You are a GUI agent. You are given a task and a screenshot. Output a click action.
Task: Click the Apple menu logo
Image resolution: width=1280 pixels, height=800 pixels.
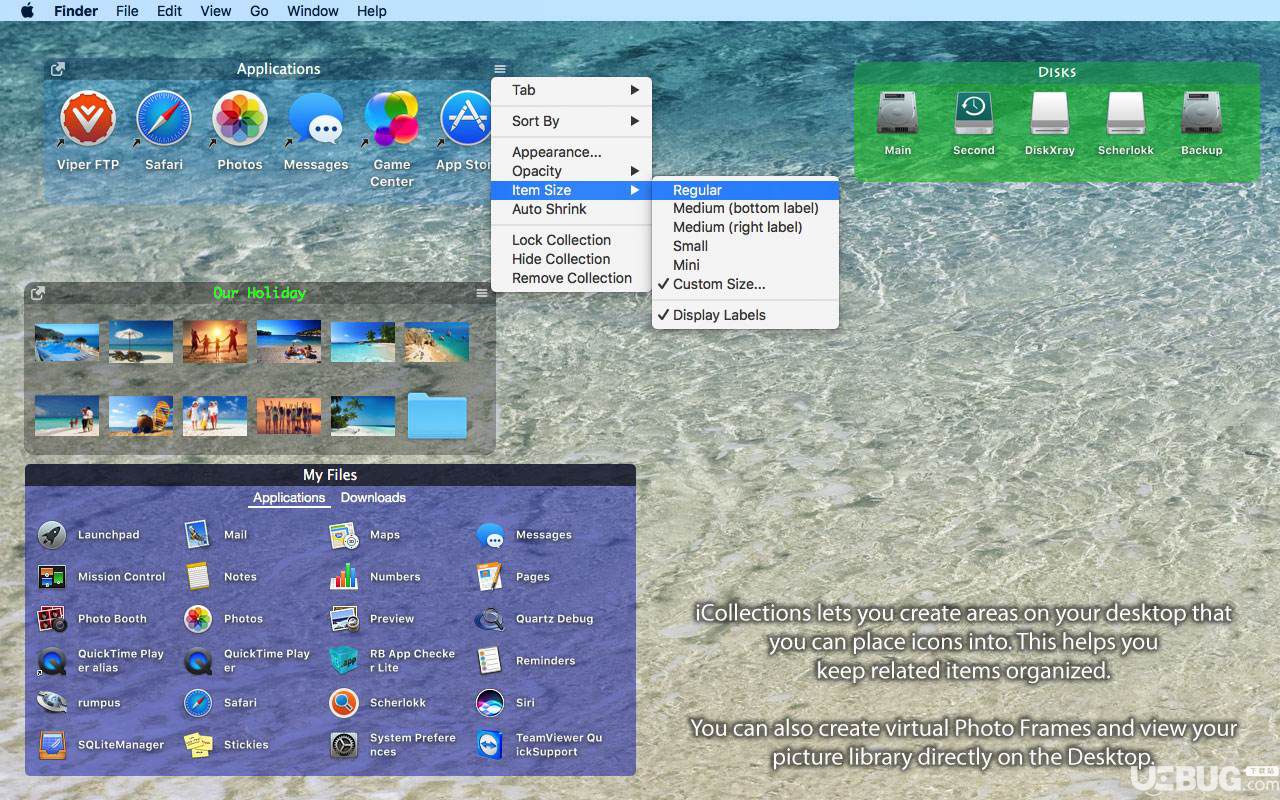click(27, 11)
